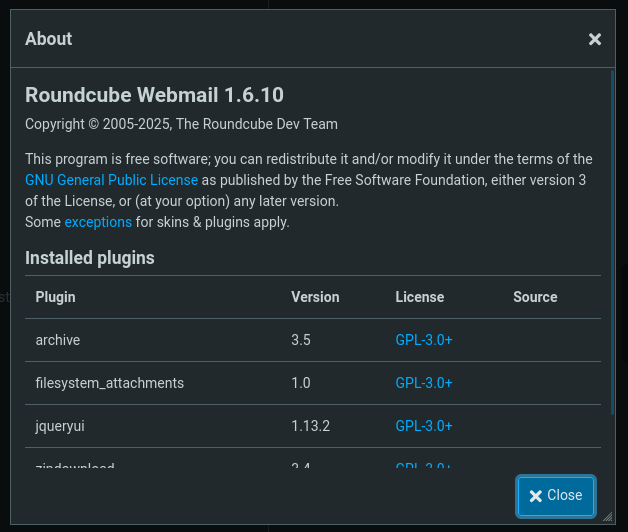The height and width of the screenshot is (532, 628).
Task: Select the filesystem_attachments plugin name
Action: (110, 383)
